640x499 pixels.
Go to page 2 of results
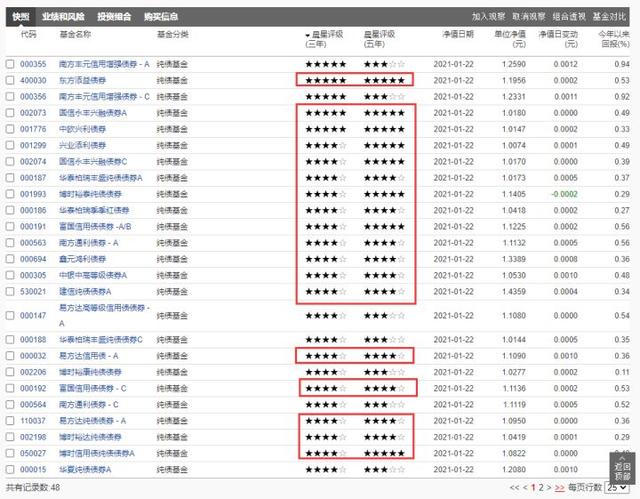(x=541, y=488)
